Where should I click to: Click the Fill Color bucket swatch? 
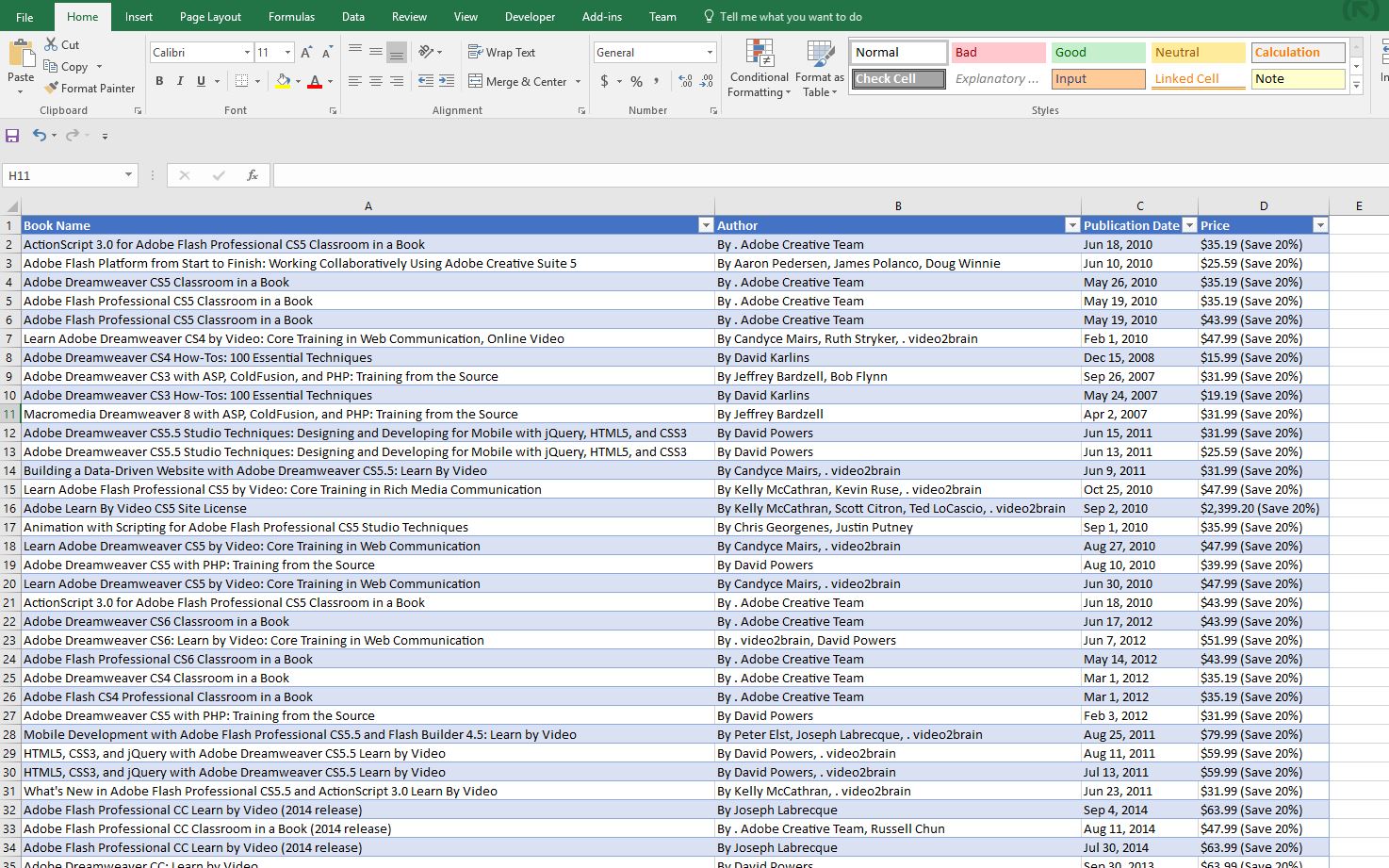(283, 81)
